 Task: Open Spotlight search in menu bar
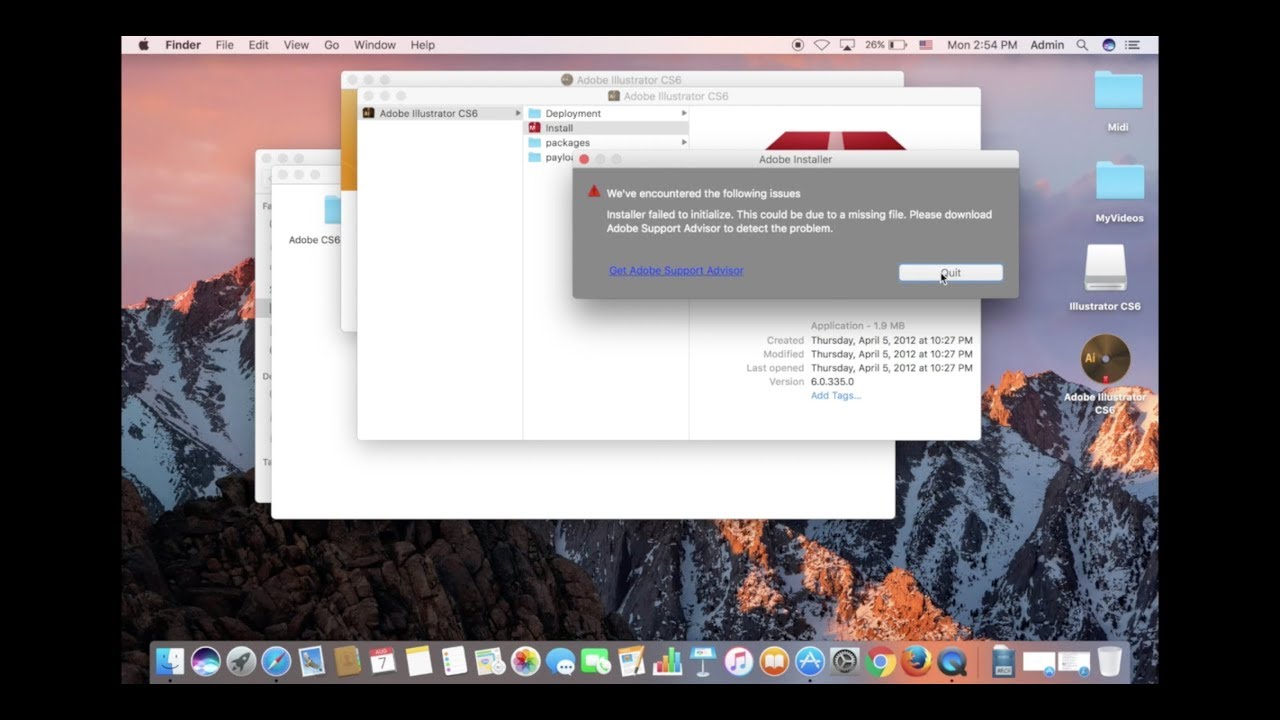click(1082, 45)
